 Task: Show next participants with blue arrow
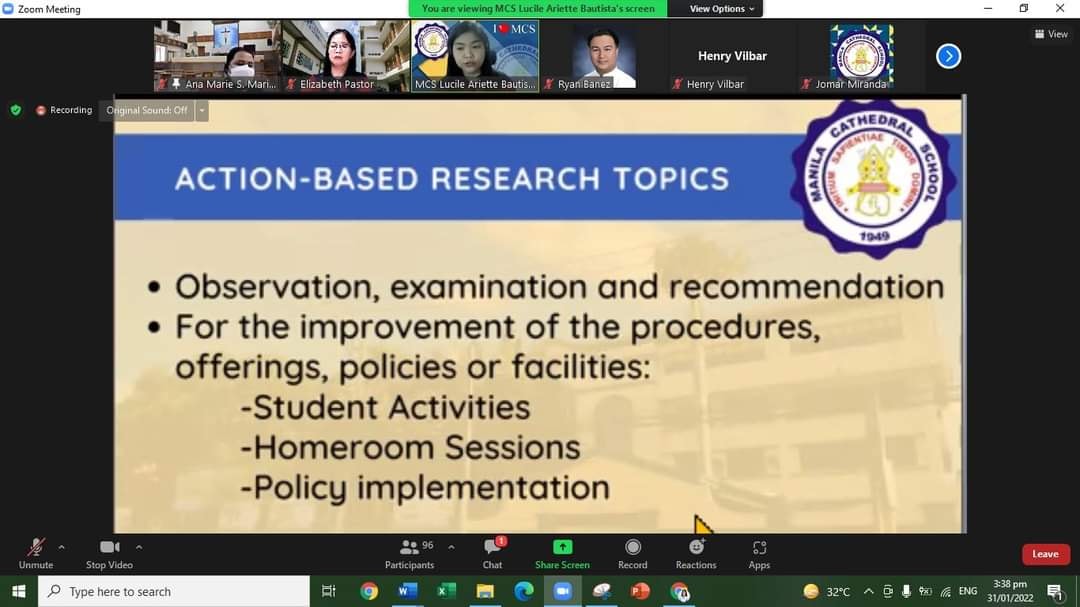coord(948,56)
